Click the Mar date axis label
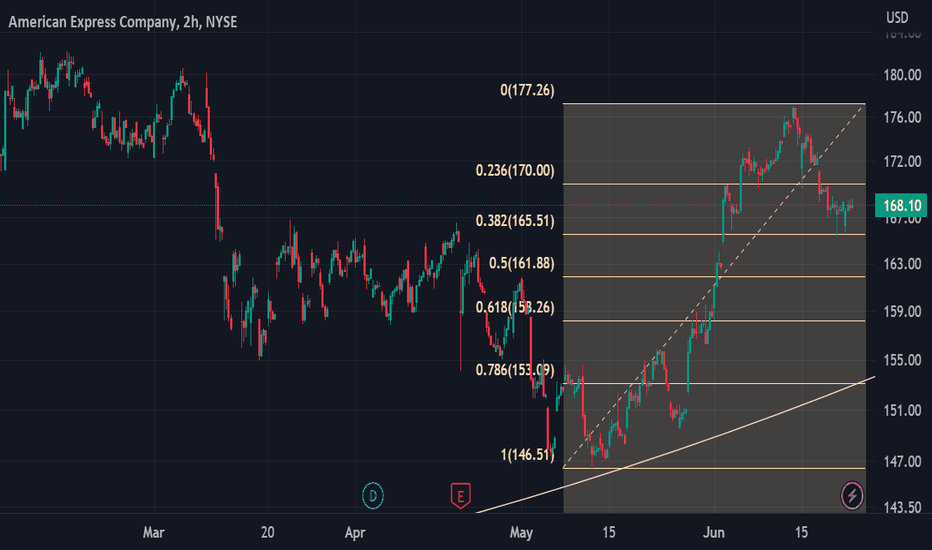The image size is (932, 550). point(153,532)
